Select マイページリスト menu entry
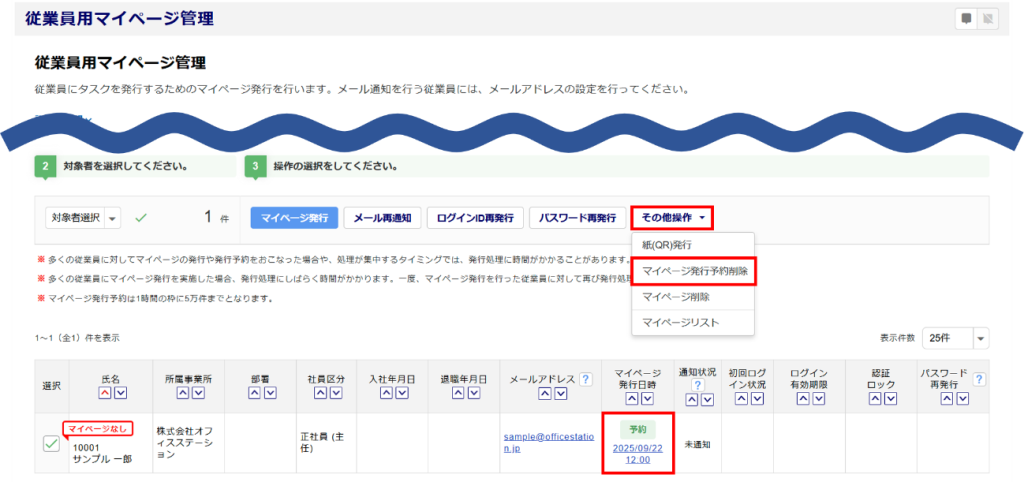Image resolution: width=1024 pixels, height=482 pixels. click(x=680, y=322)
